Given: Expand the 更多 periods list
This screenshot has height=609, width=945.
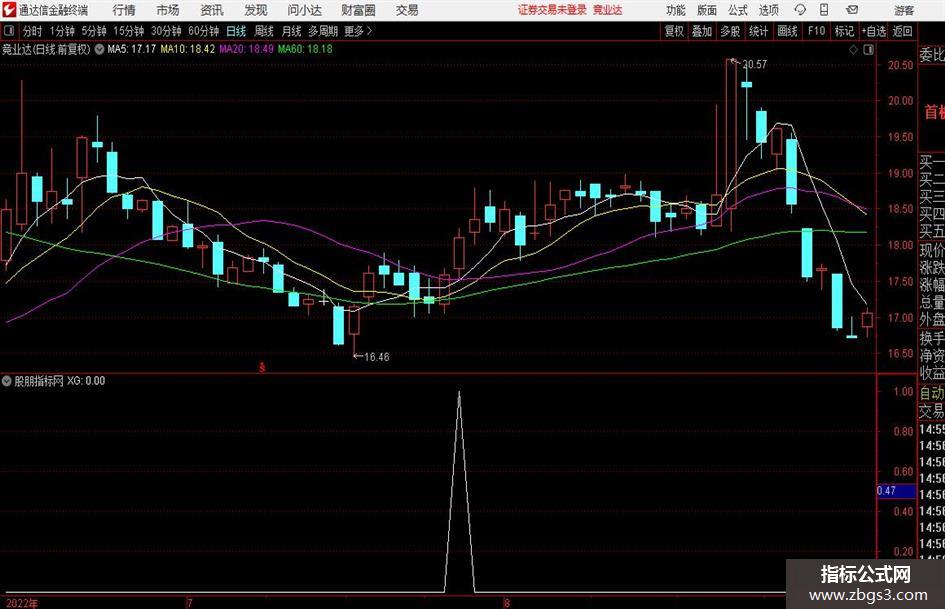Looking at the screenshot, I should [358, 31].
